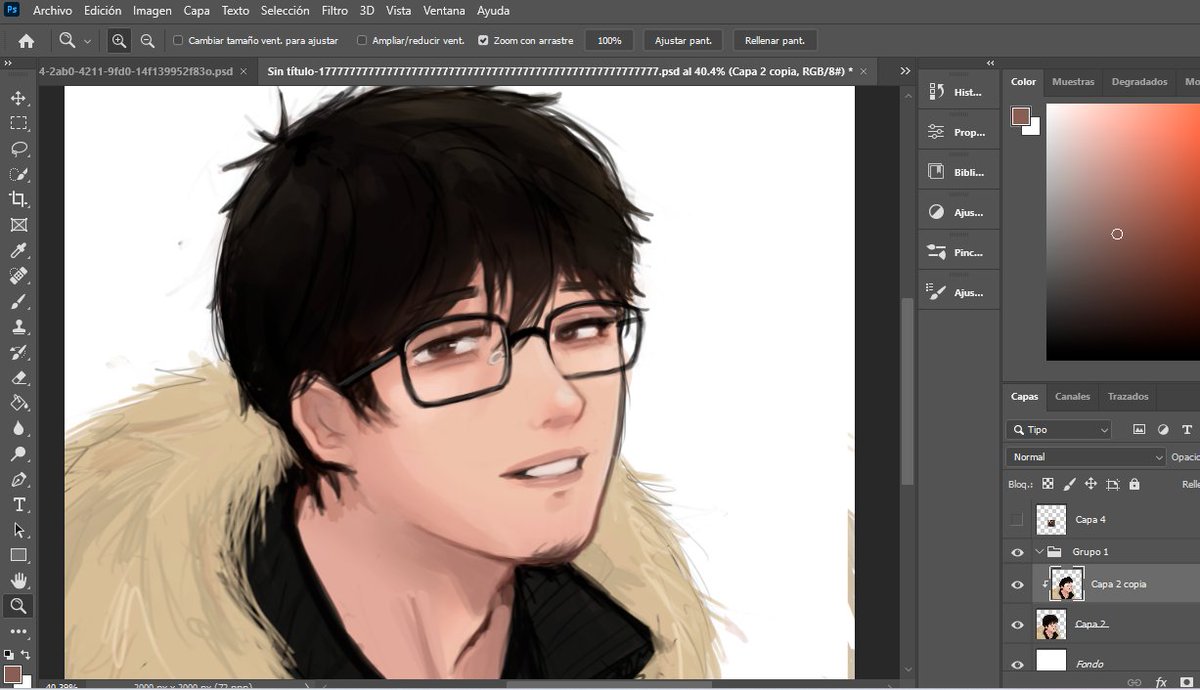This screenshot has height=690, width=1200.
Task: Show the hidden Capa 4 layer
Action: pos(1017,520)
